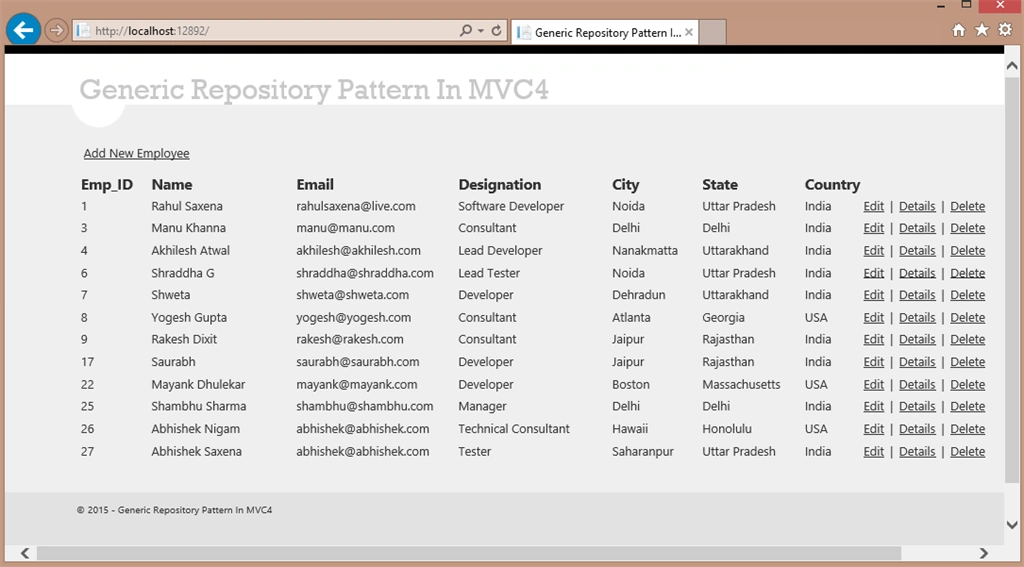This screenshot has width=1024, height=567.
Task: View Details for Mayank Dhulekar
Action: click(x=917, y=385)
